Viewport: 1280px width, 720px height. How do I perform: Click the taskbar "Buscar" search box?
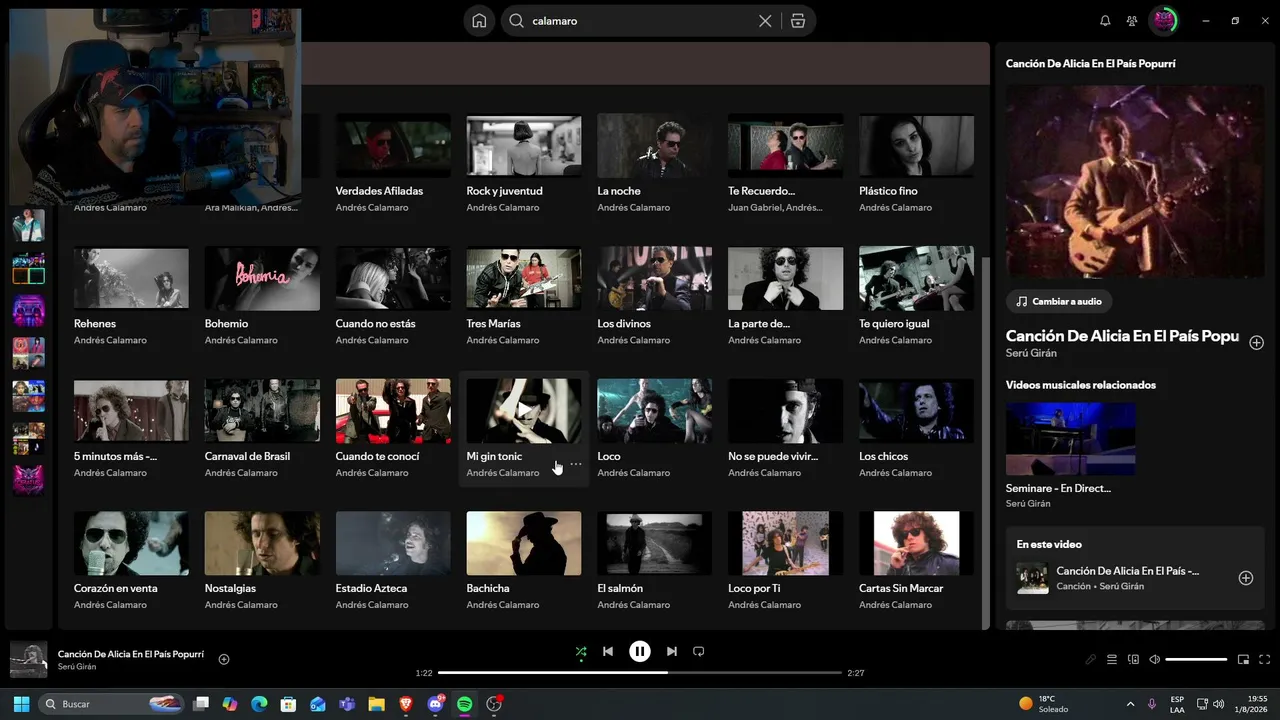point(112,704)
